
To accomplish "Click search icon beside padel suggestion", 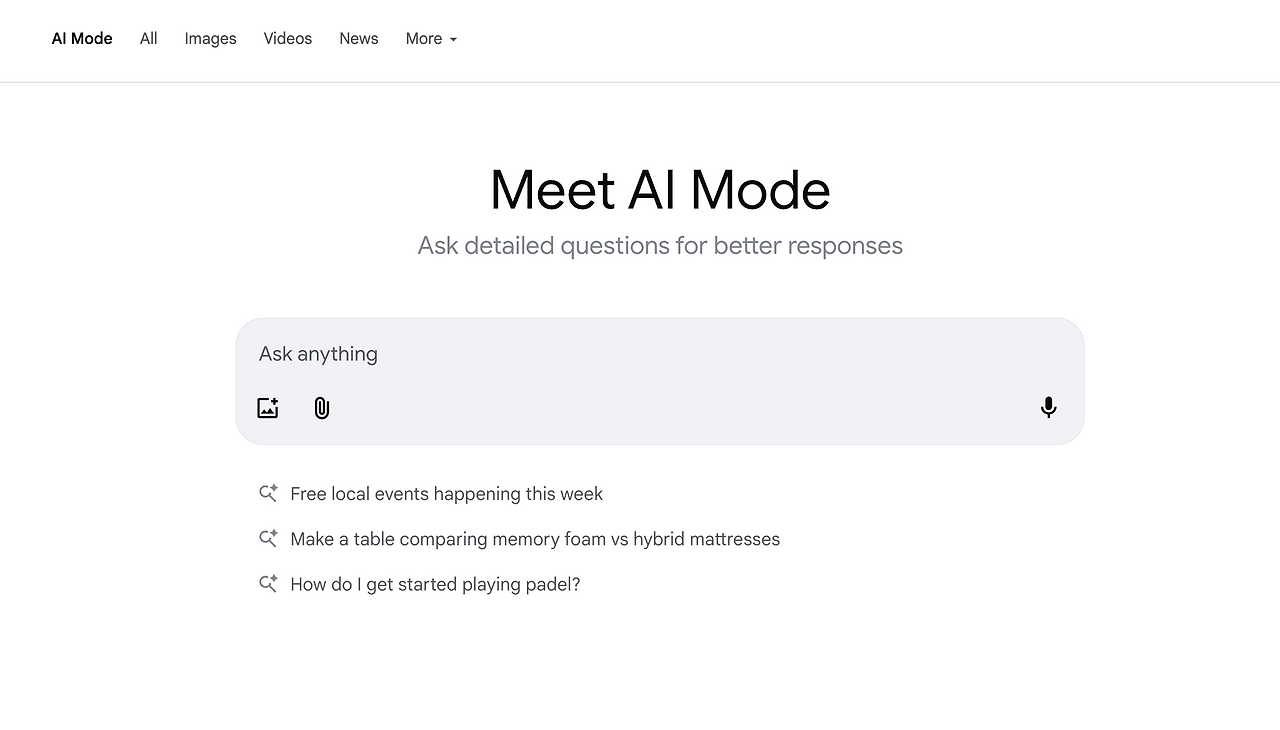I will click(268, 584).
